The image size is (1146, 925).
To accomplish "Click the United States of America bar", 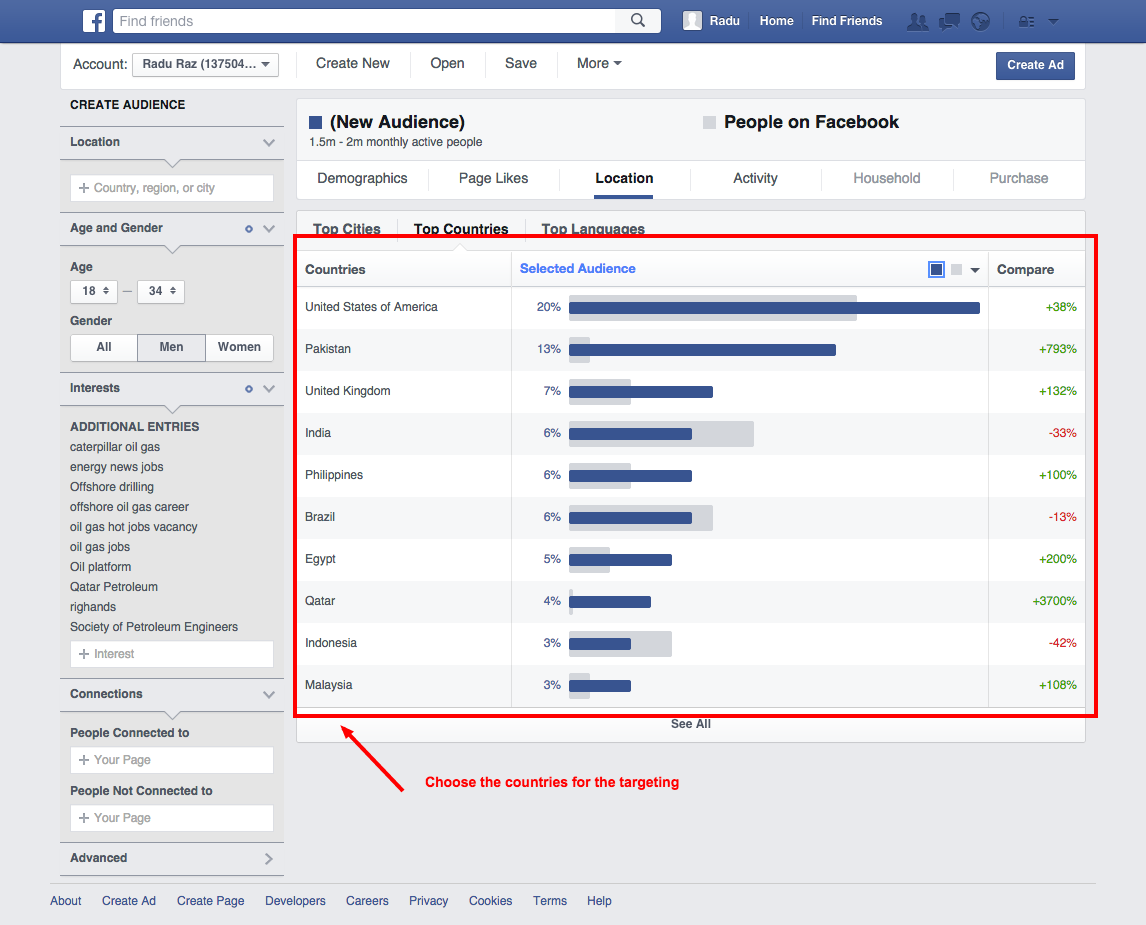I will (774, 308).
